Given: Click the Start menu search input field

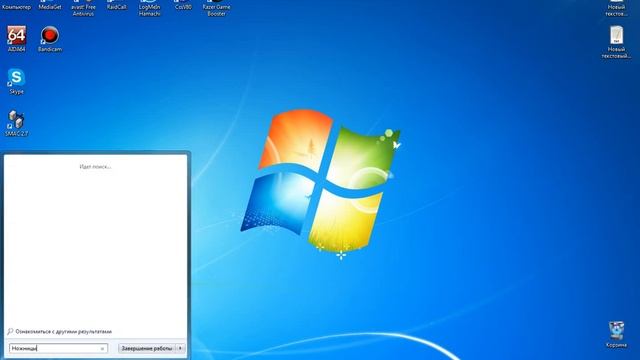Looking at the screenshot, I should pyautogui.click(x=58, y=348).
